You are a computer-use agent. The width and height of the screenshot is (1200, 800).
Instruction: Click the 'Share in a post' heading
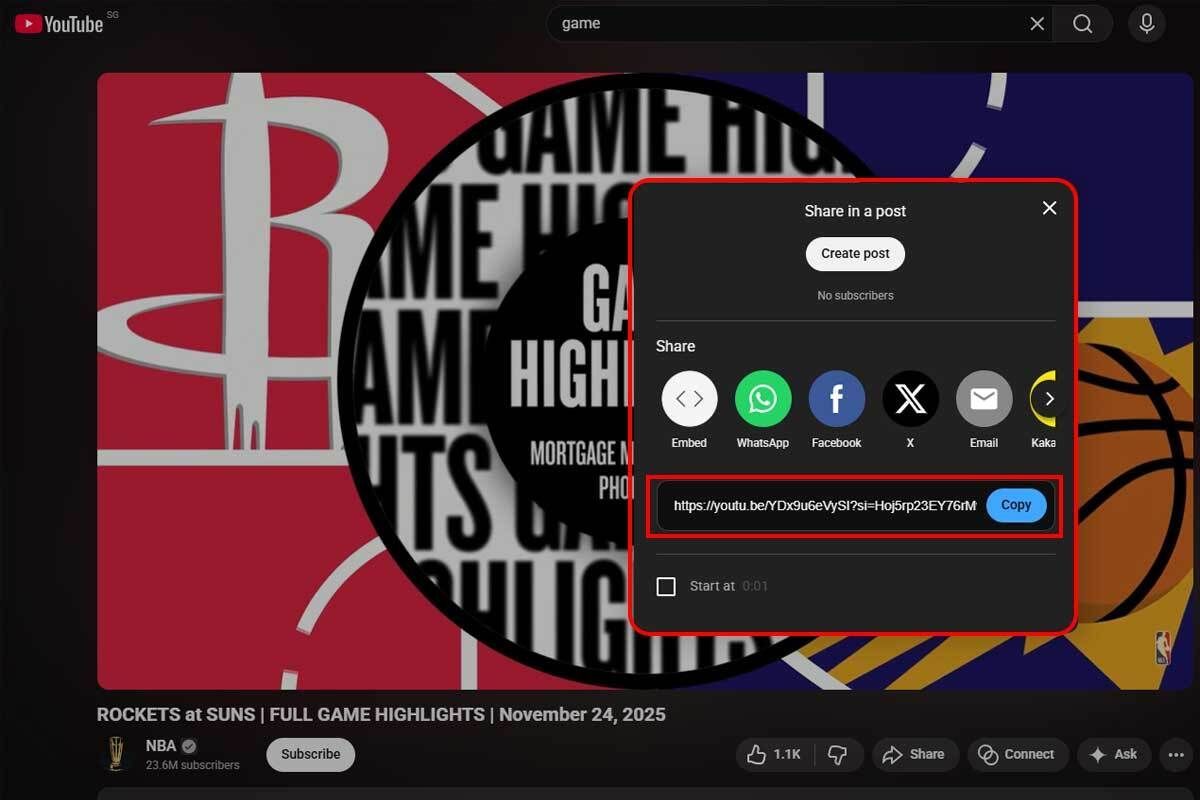[855, 211]
